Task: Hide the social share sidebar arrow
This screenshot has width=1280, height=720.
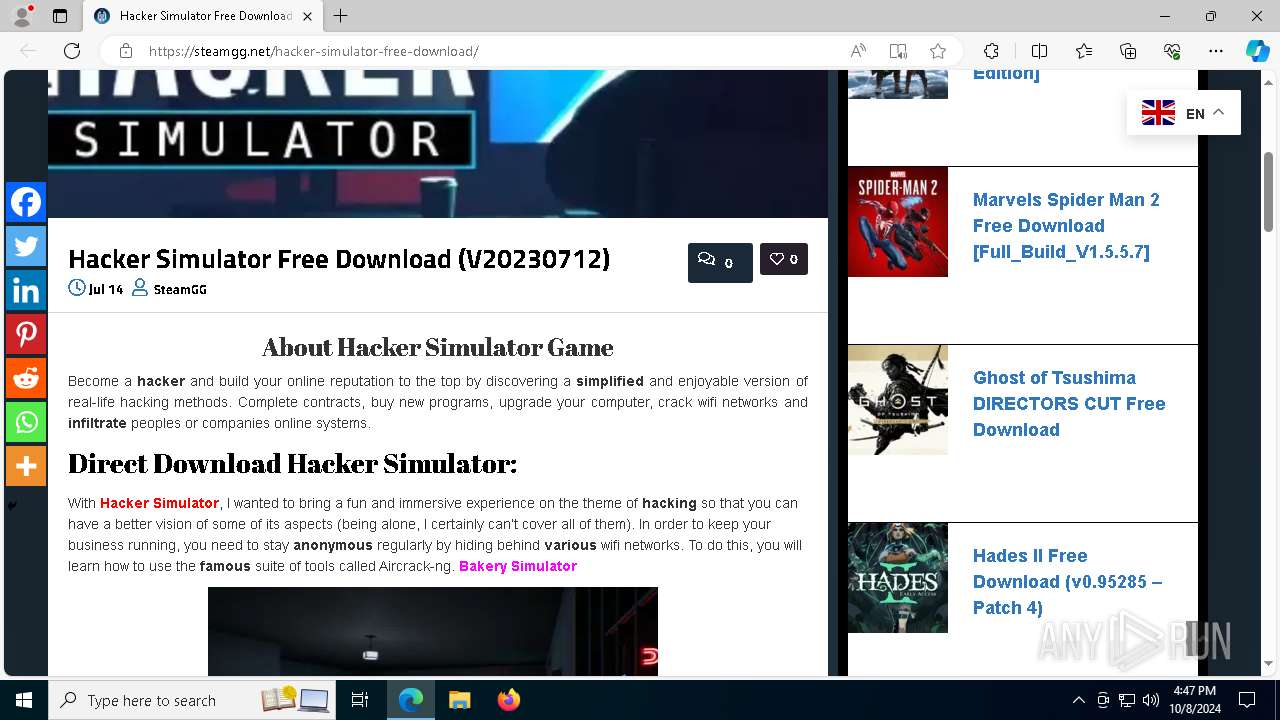Action: tap(12, 505)
